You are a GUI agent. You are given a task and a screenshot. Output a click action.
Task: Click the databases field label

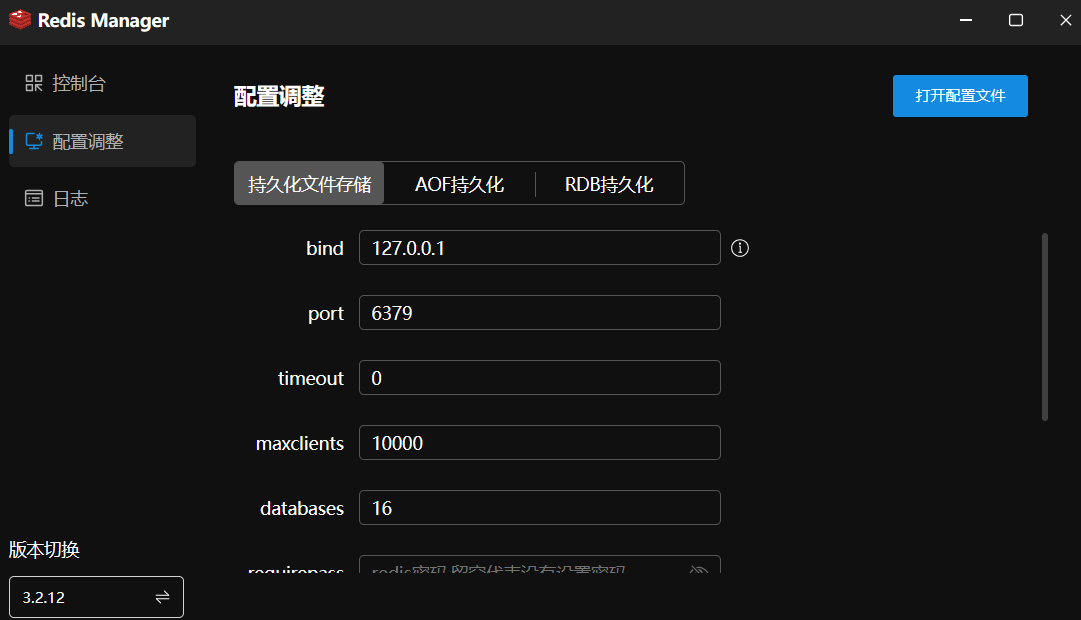302,508
